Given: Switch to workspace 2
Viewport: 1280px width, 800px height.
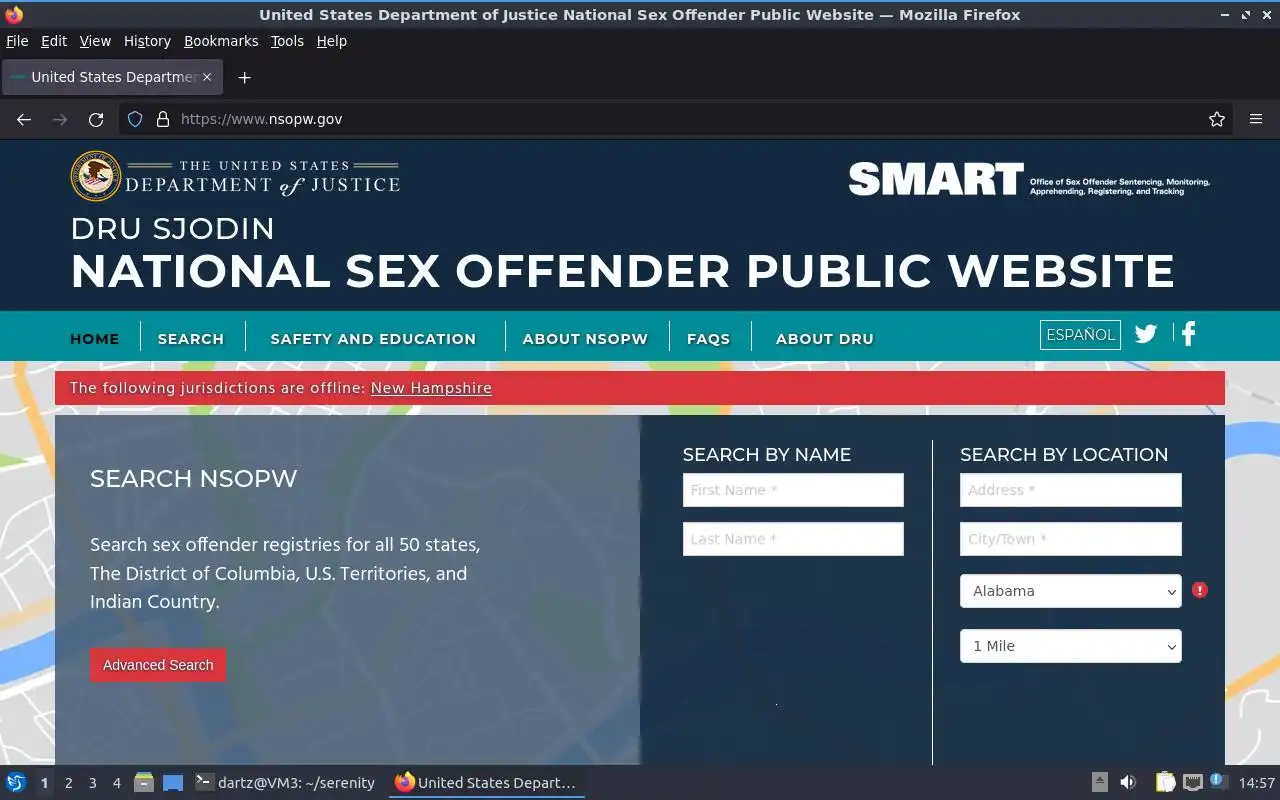Looking at the screenshot, I should click(68, 783).
